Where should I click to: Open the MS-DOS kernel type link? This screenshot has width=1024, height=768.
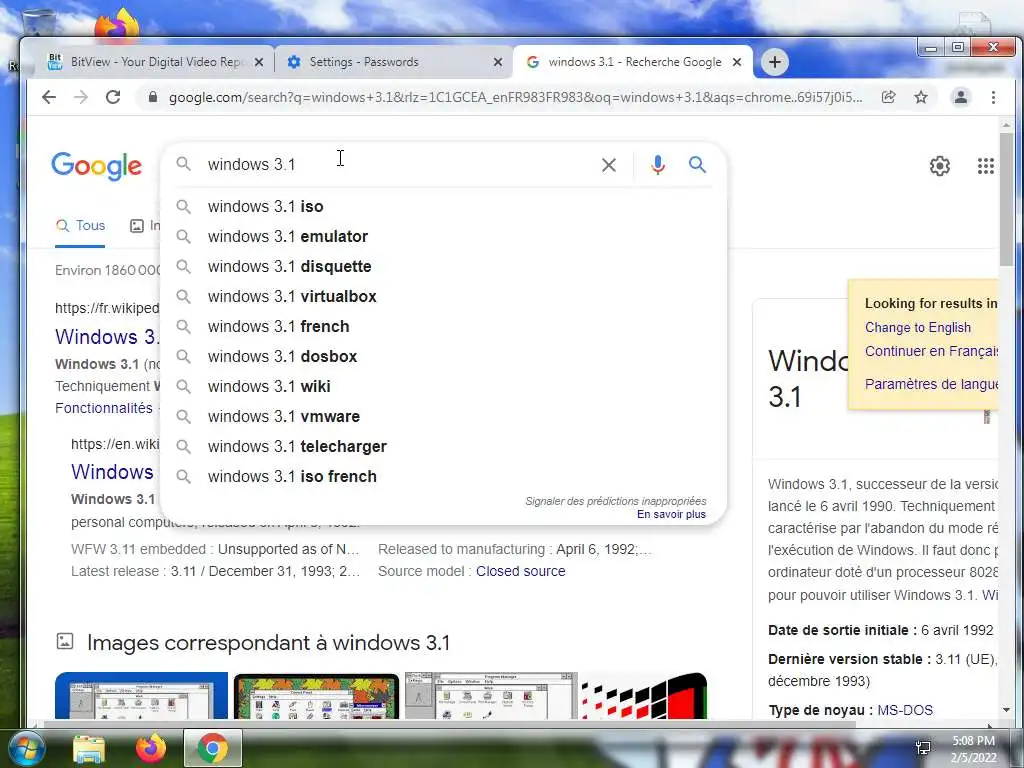click(x=904, y=710)
